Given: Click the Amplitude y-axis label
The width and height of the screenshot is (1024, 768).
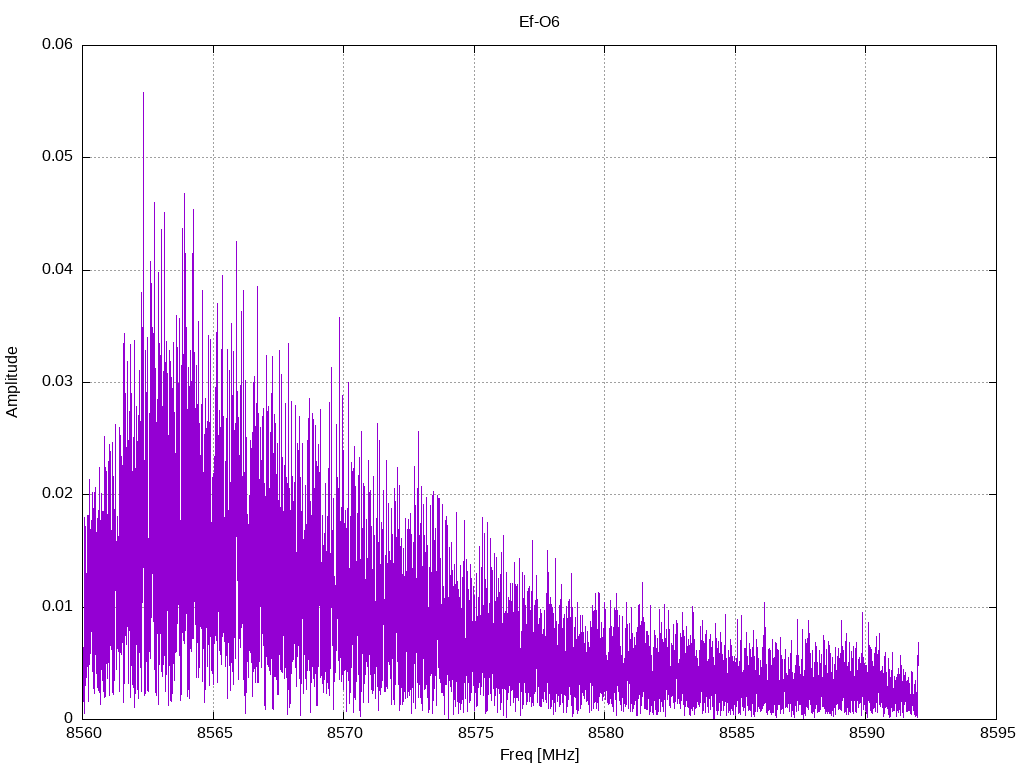Looking at the screenshot, I should coord(12,382).
